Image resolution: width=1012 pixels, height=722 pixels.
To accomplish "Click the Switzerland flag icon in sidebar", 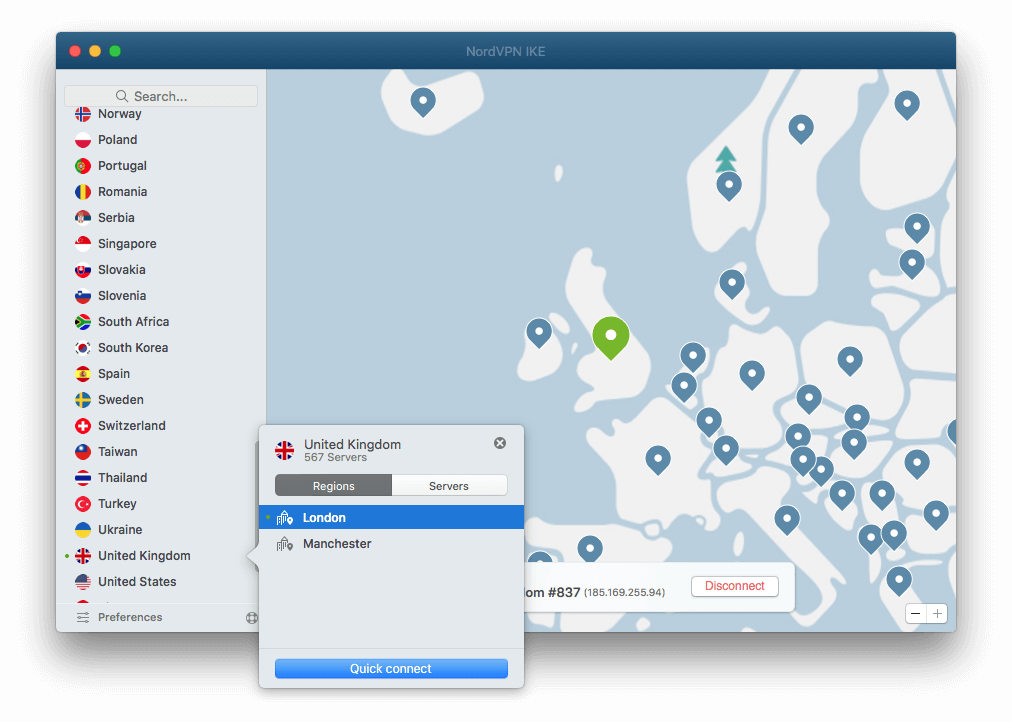I will coord(83,426).
